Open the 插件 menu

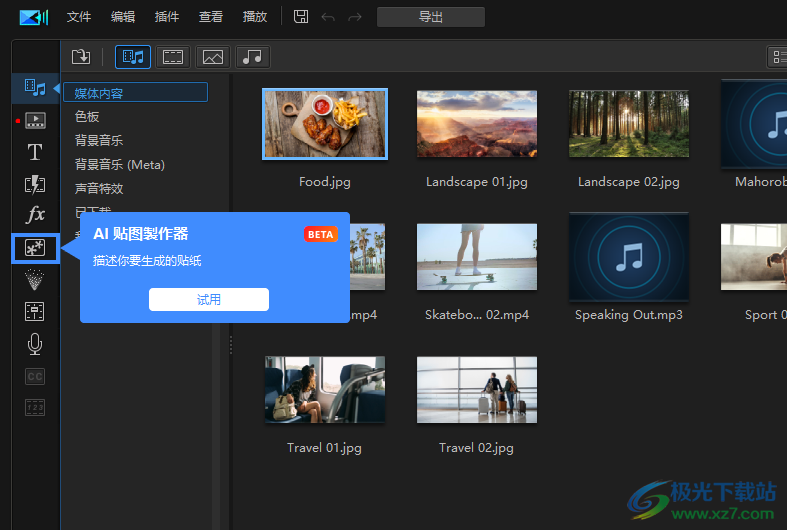point(167,17)
